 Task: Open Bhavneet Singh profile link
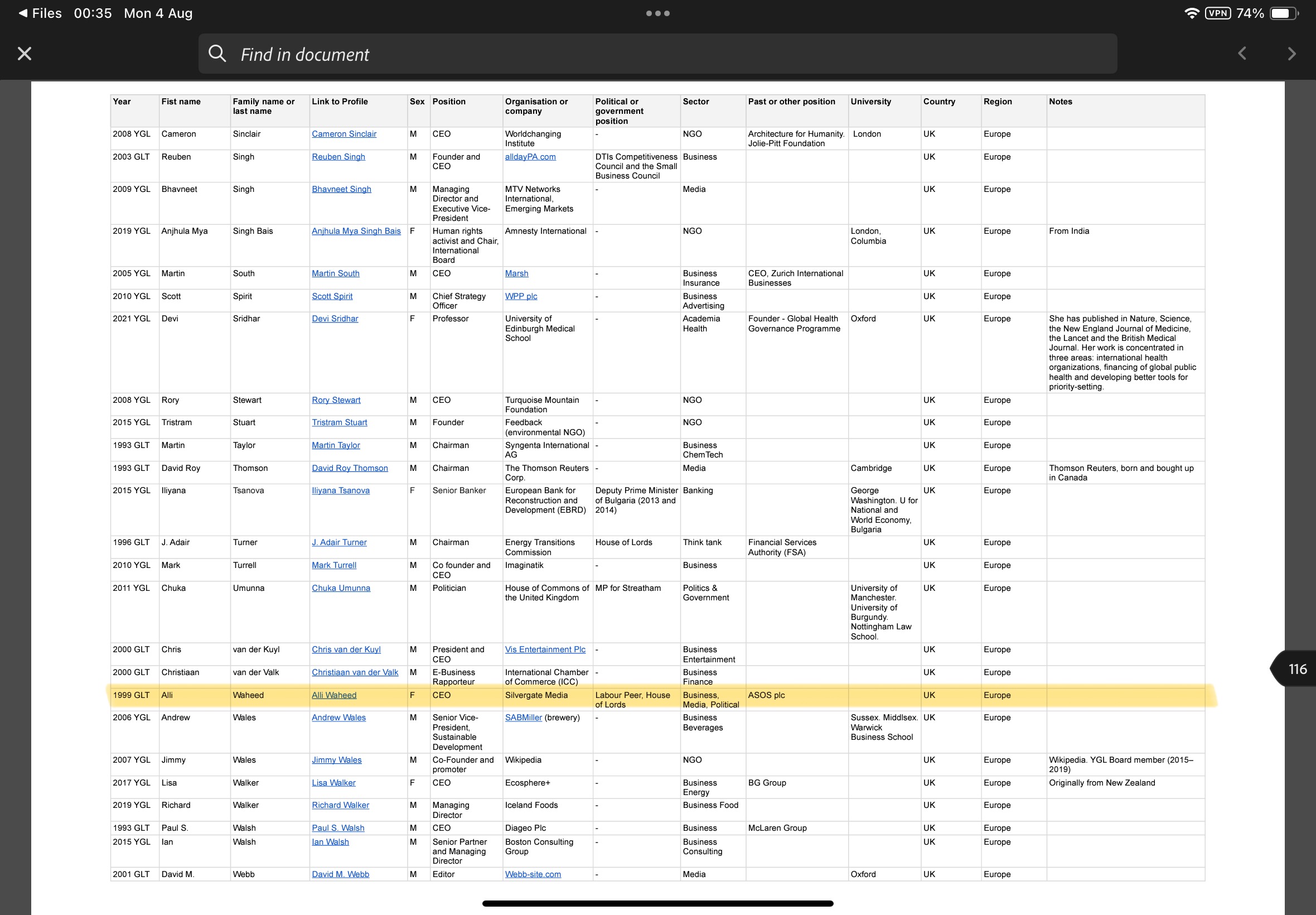click(341, 189)
